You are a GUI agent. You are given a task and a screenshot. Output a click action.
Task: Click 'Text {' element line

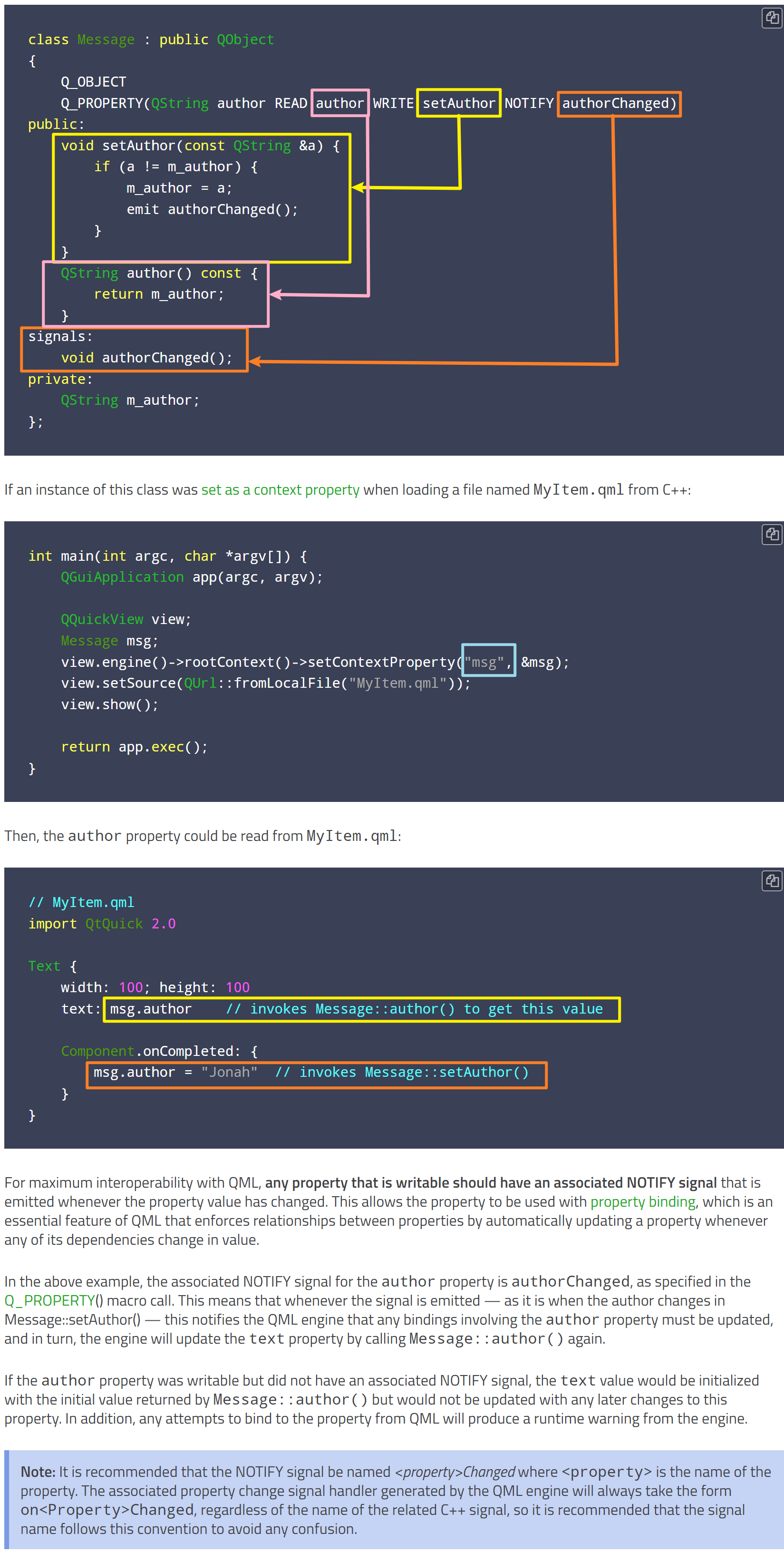point(52,966)
